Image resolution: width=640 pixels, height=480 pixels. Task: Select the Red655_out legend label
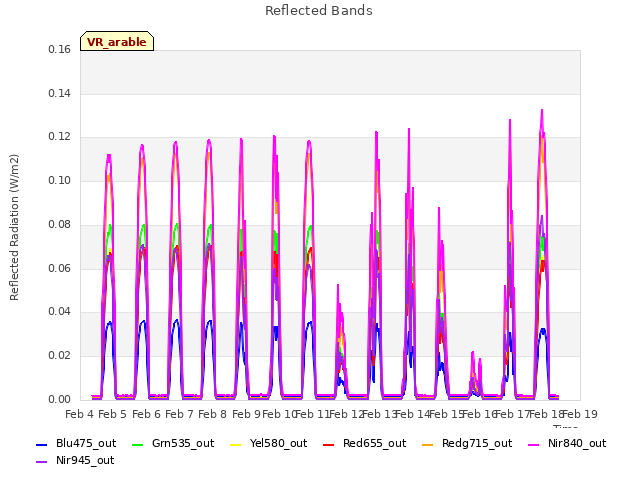point(374,444)
